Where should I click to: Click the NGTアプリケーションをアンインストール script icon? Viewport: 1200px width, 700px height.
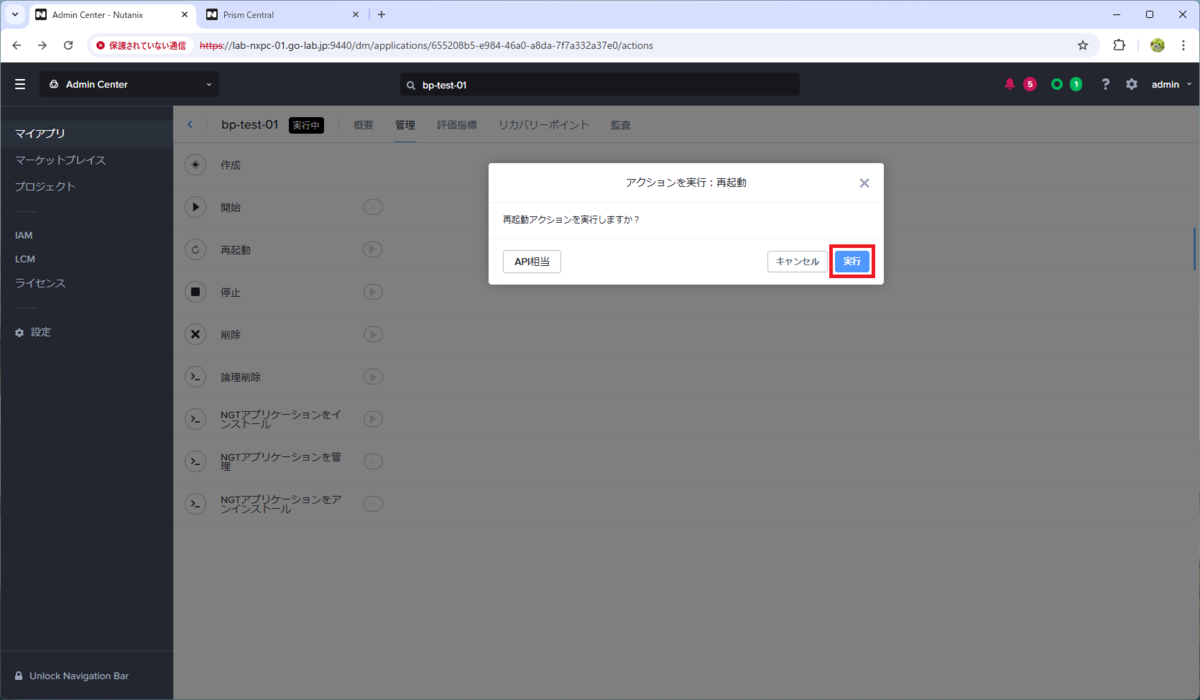click(196, 504)
